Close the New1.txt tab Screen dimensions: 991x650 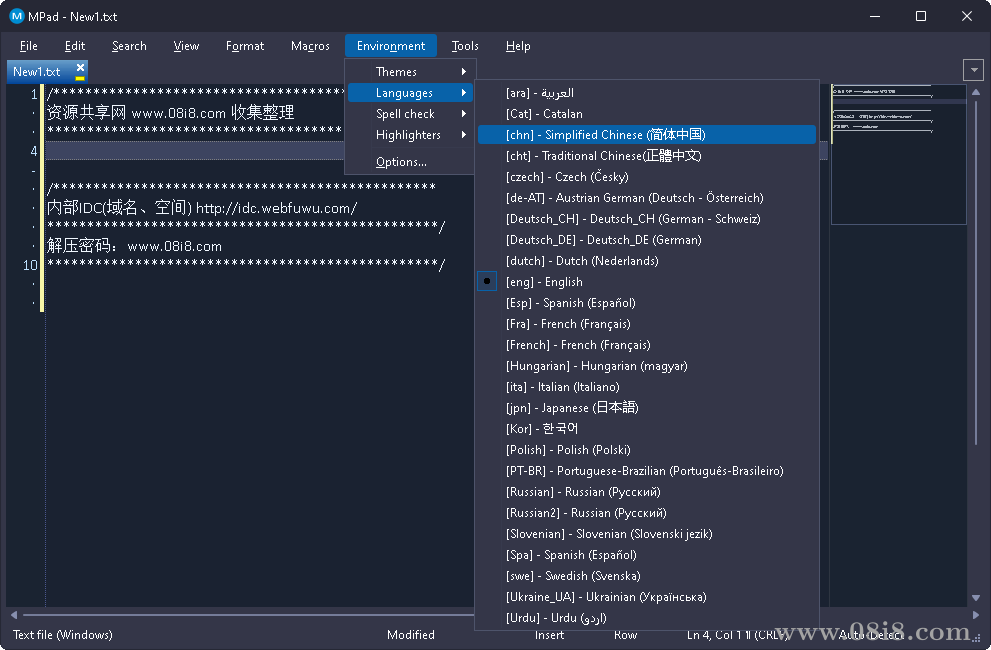coord(80,68)
